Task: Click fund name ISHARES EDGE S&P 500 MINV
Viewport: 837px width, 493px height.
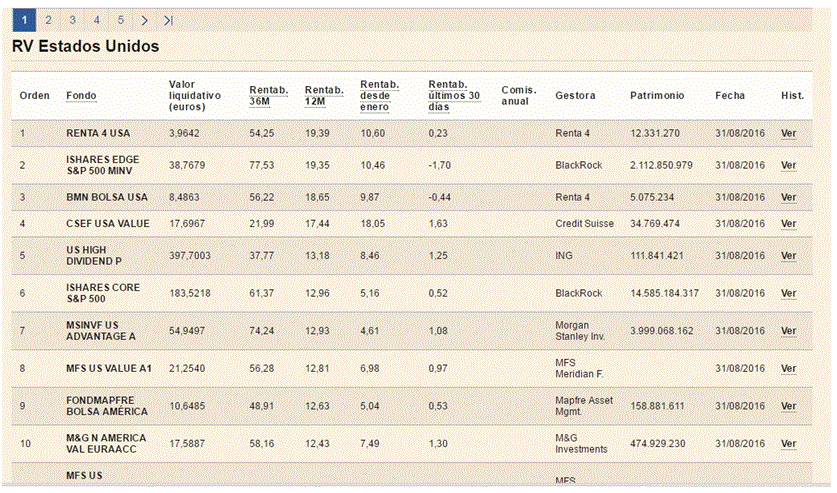Action: pyautogui.click(x=102, y=165)
